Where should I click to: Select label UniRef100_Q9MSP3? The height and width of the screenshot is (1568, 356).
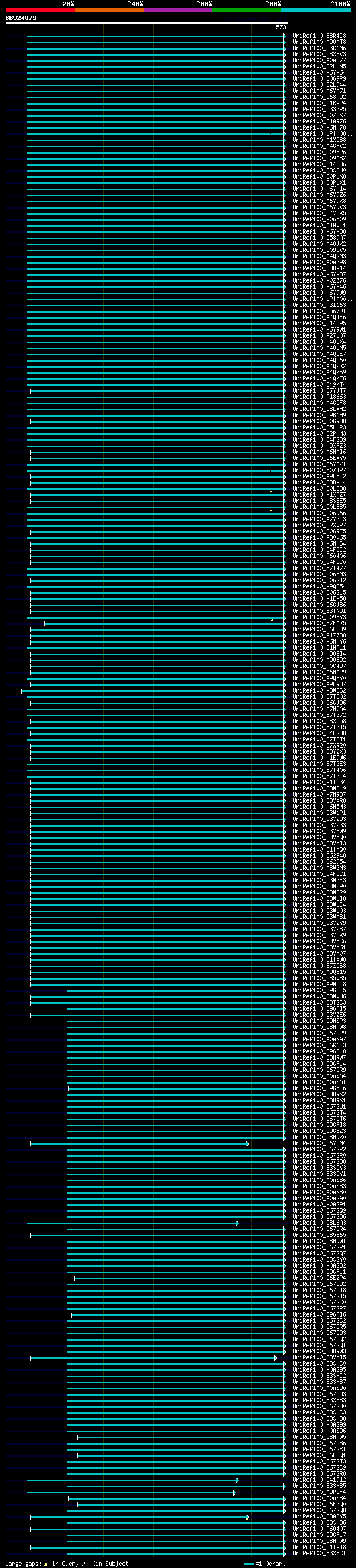(319, 1021)
